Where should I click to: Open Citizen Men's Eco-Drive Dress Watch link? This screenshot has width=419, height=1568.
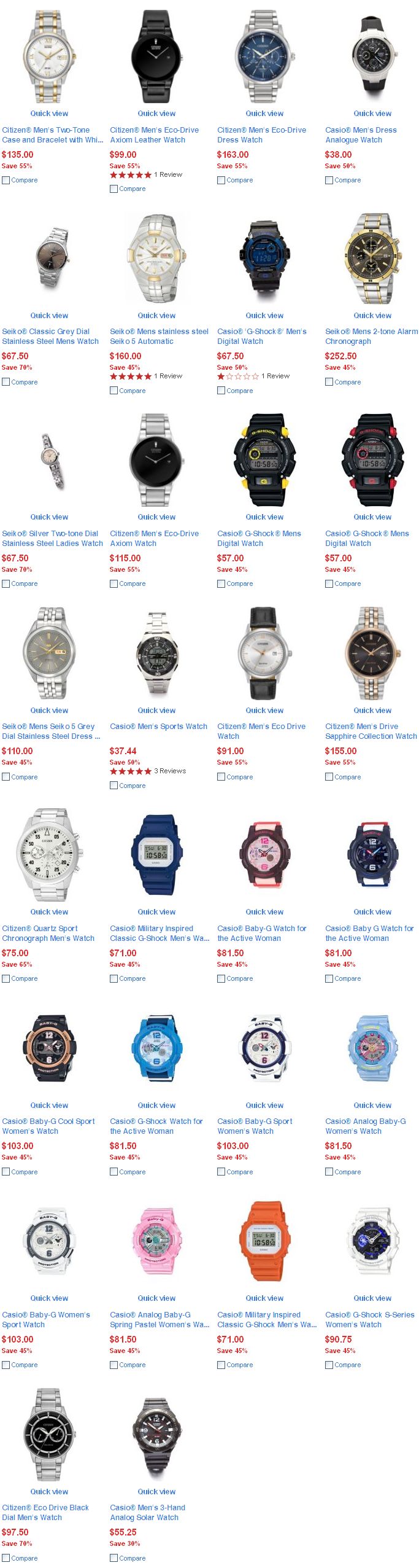pyautogui.click(x=262, y=135)
